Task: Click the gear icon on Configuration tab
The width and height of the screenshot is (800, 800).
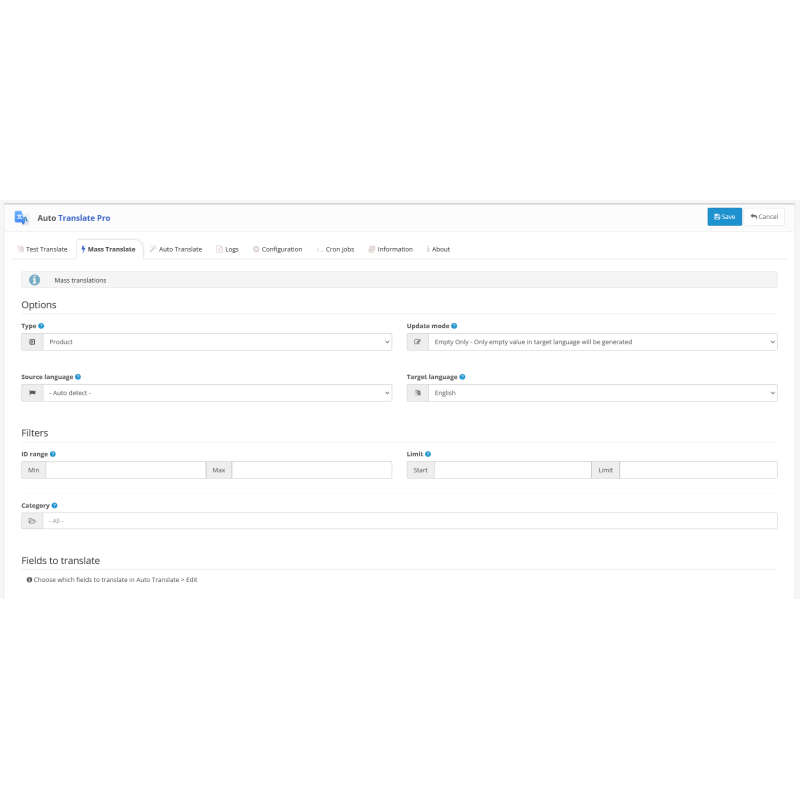Action: pyautogui.click(x=256, y=248)
